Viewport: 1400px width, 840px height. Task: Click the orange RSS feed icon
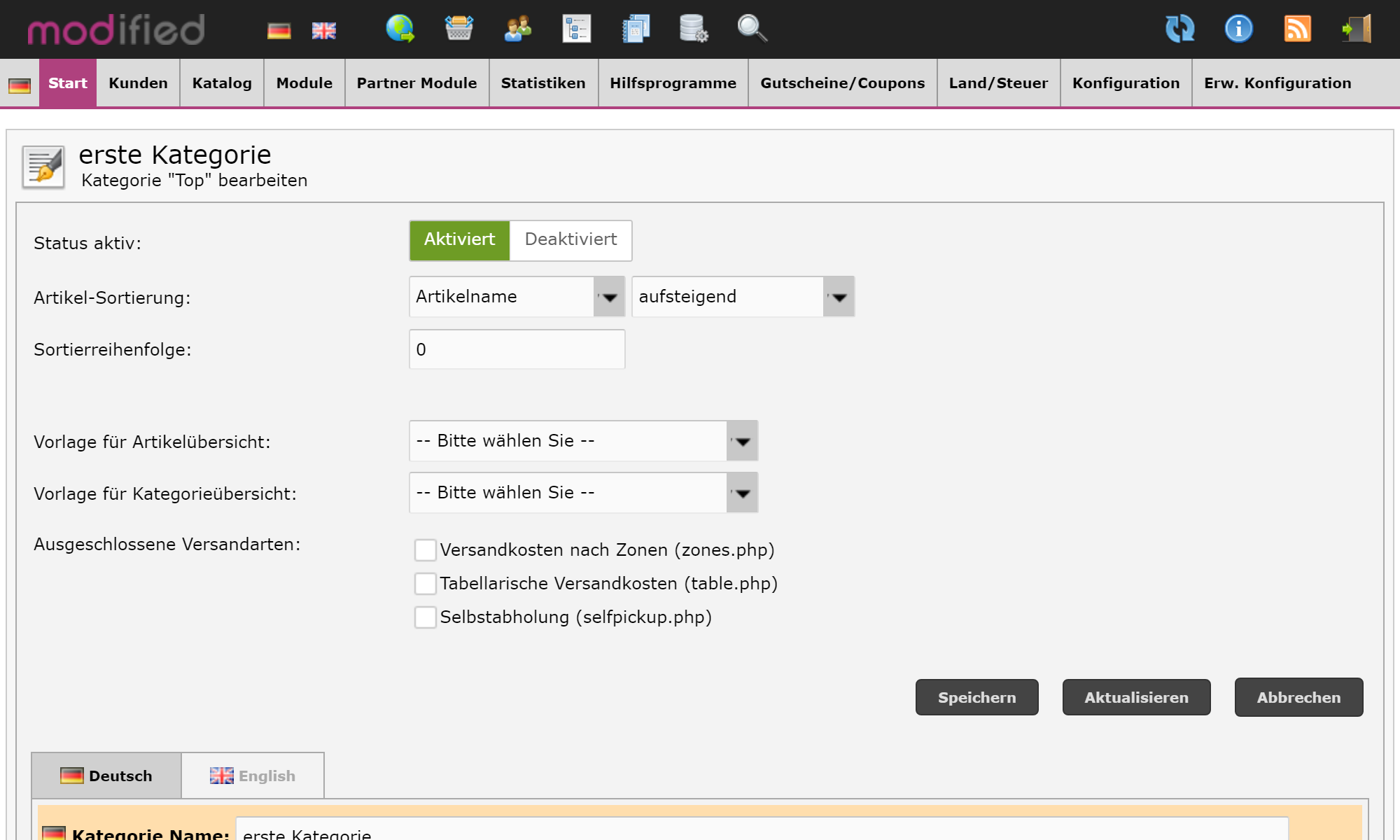pos(1297,29)
